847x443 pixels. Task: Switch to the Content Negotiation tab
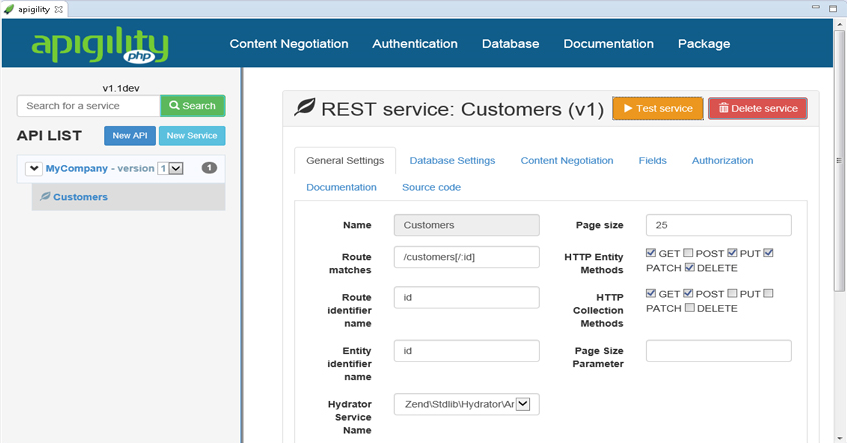567,160
